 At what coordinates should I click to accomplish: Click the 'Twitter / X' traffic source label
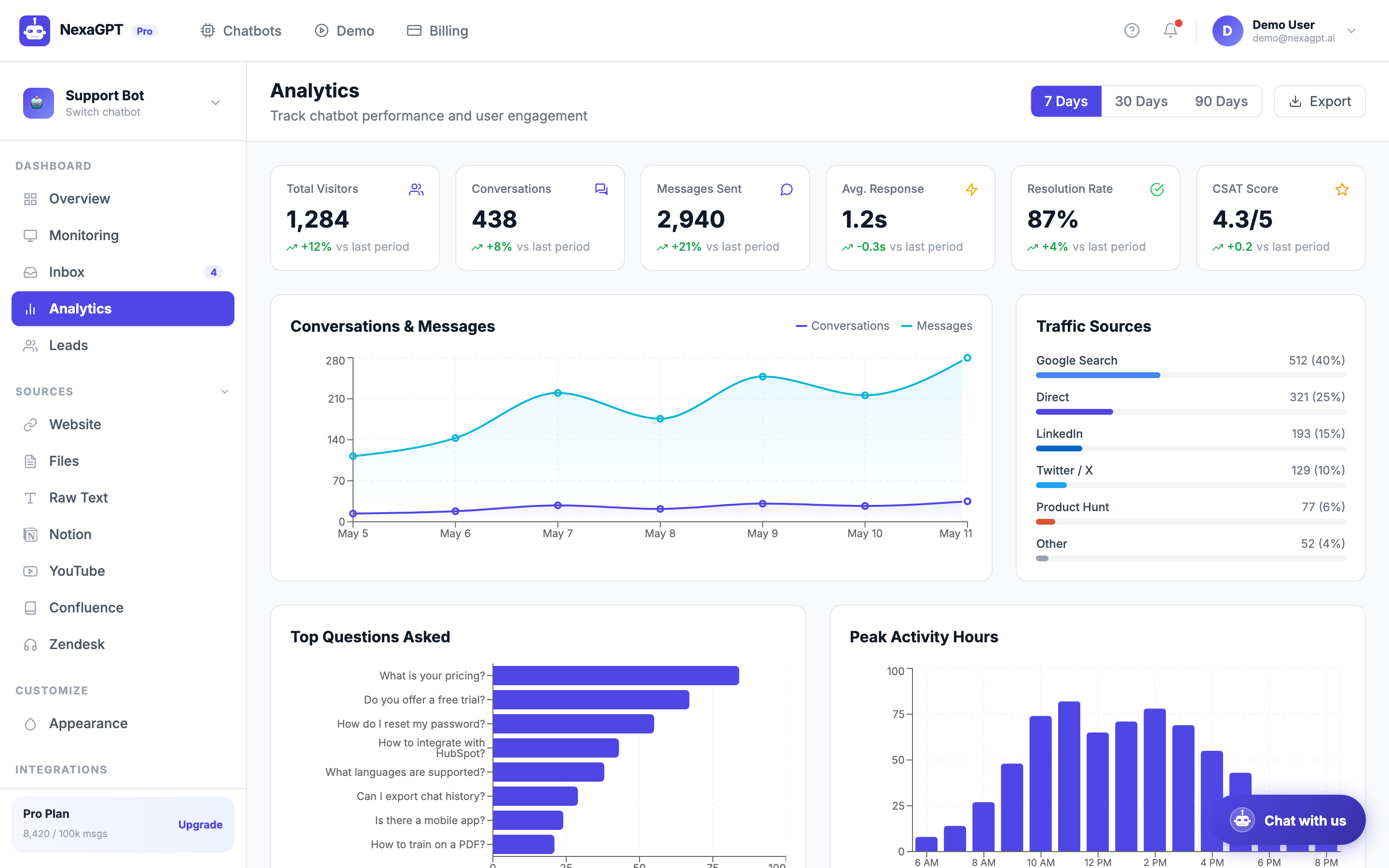1064,471
